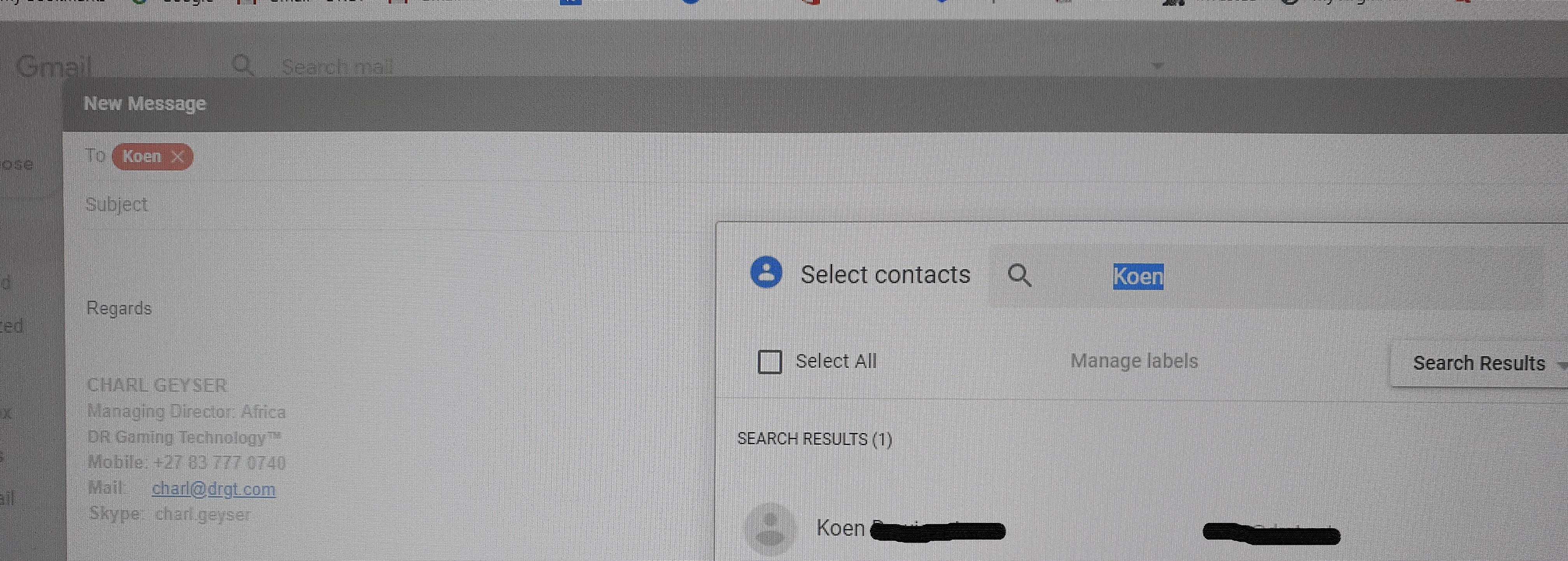Image resolution: width=1568 pixels, height=561 pixels.
Task: Click the redacted email of Koen contact
Action: click(x=1272, y=533)
